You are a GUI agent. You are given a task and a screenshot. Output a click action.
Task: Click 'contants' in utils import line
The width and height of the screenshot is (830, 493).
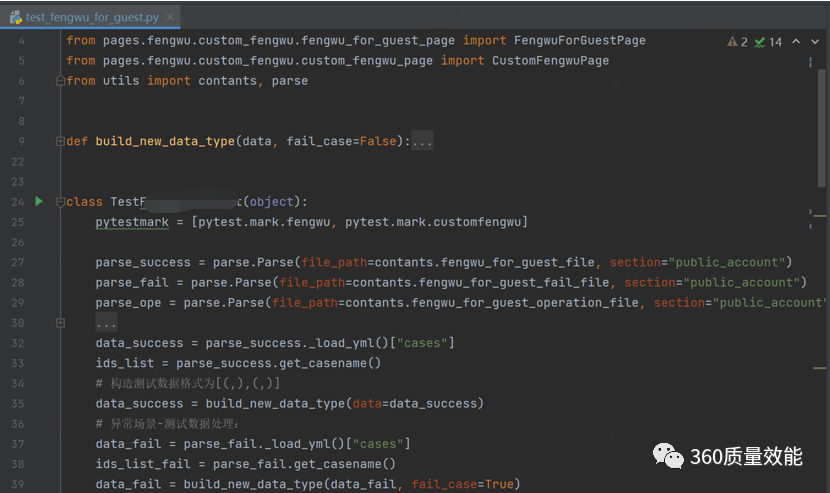(x=228, y=80)
